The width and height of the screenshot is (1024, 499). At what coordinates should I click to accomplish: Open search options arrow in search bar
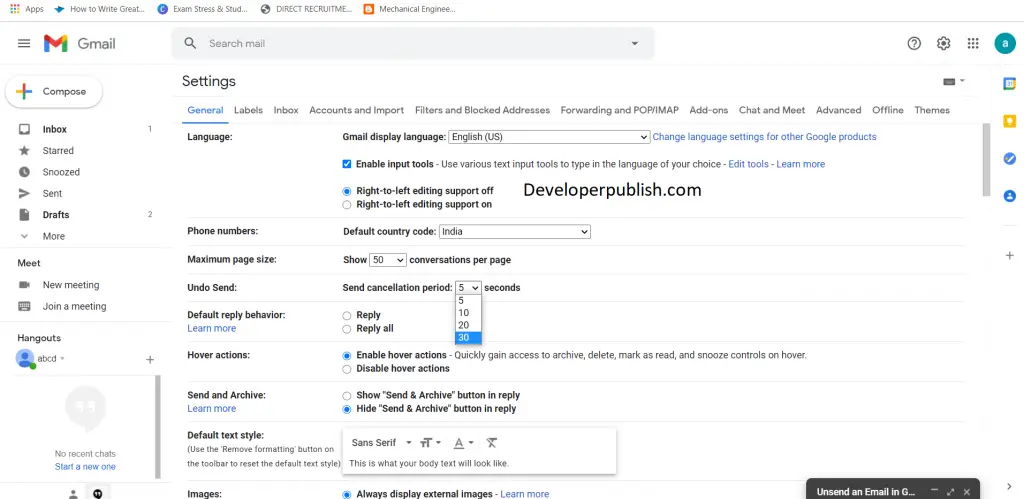(634, 43)
